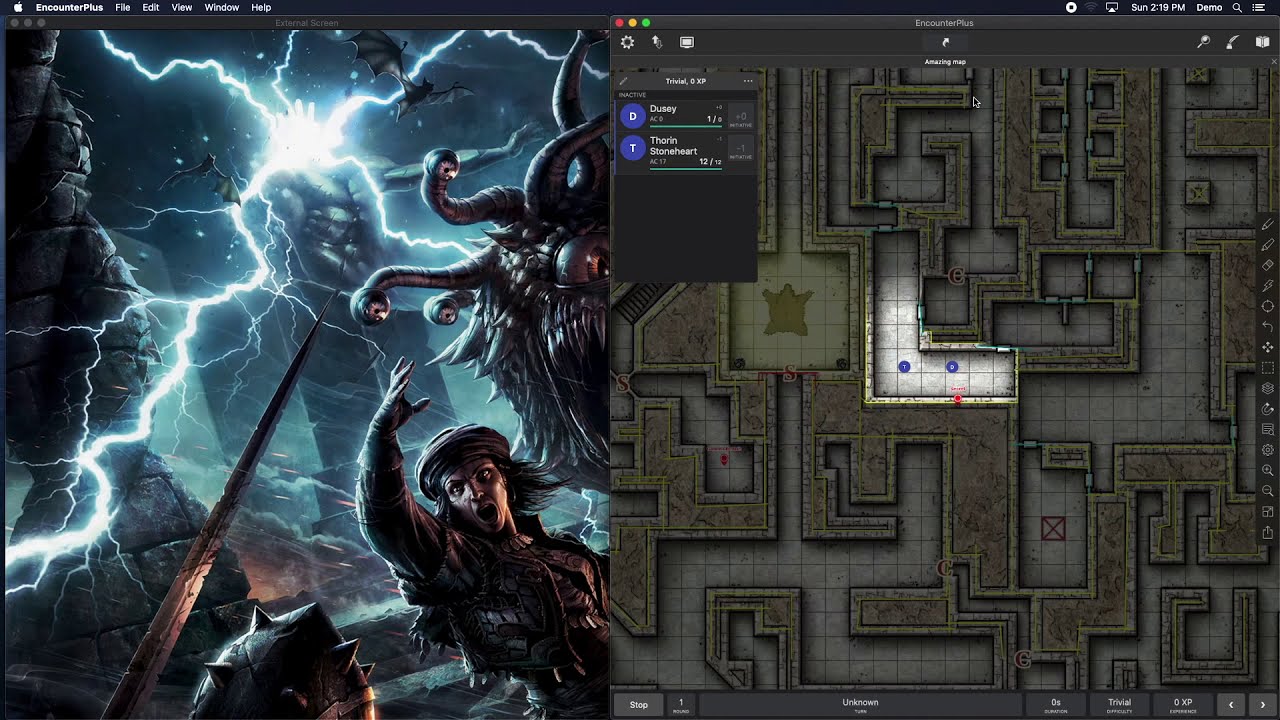Open the View menu
The height and width of the screenshot is (720, 1280).
click(x=181, y=7)
